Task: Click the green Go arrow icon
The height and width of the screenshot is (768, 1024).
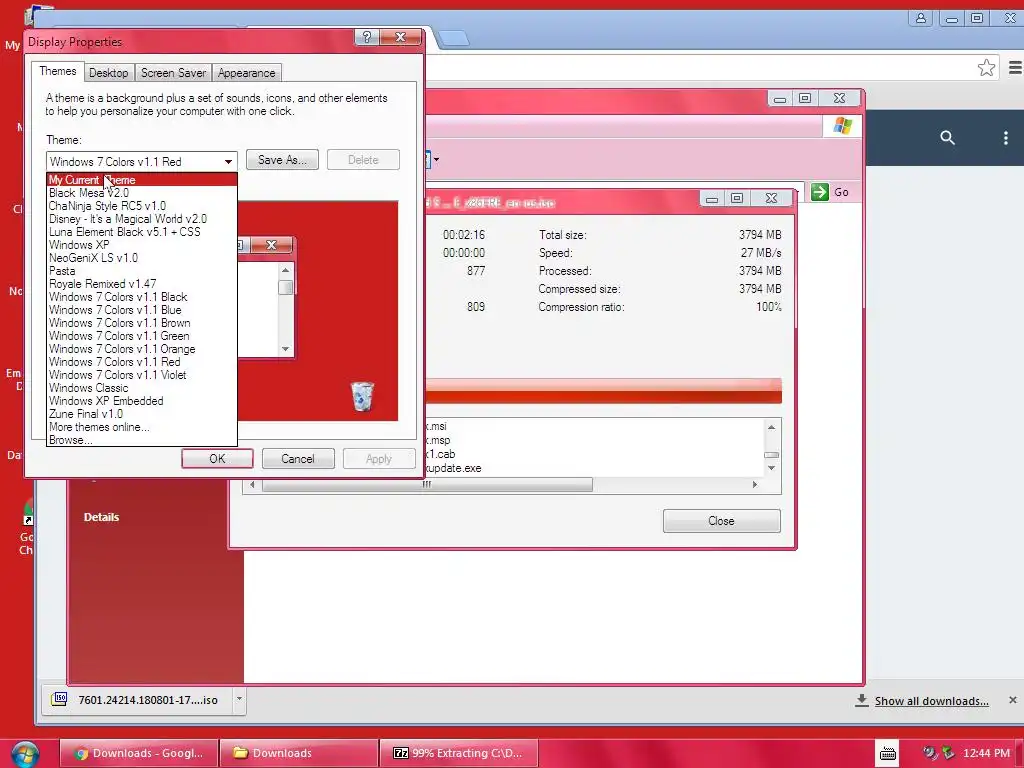Action: [x=820, y=192]
